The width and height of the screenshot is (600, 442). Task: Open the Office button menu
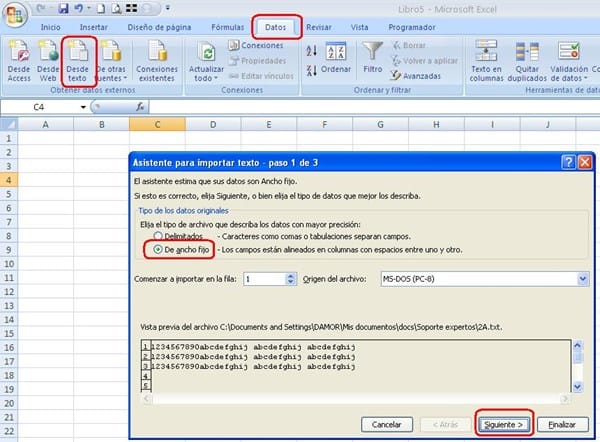pos(15,15)
